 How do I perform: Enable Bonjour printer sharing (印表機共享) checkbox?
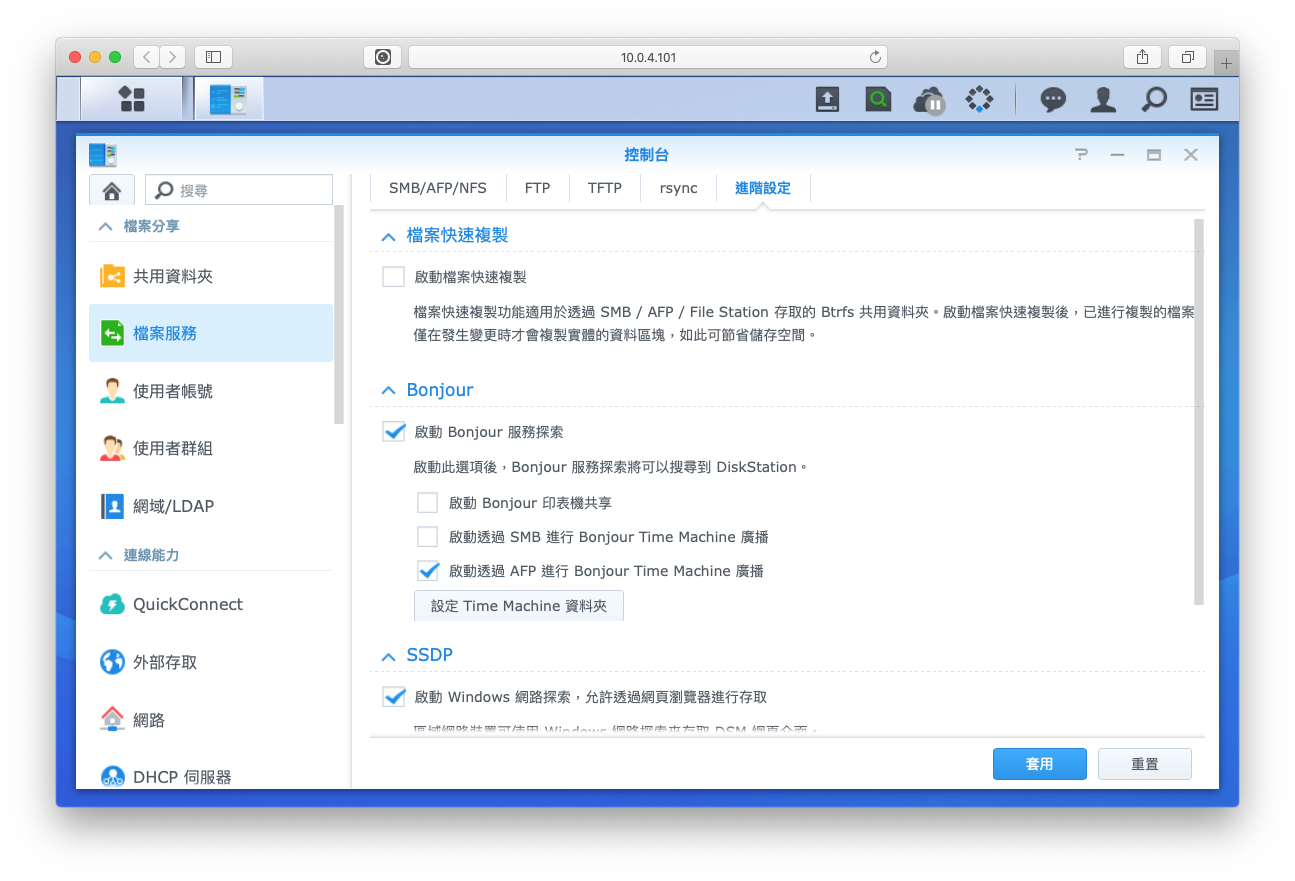tap(428, 503)
